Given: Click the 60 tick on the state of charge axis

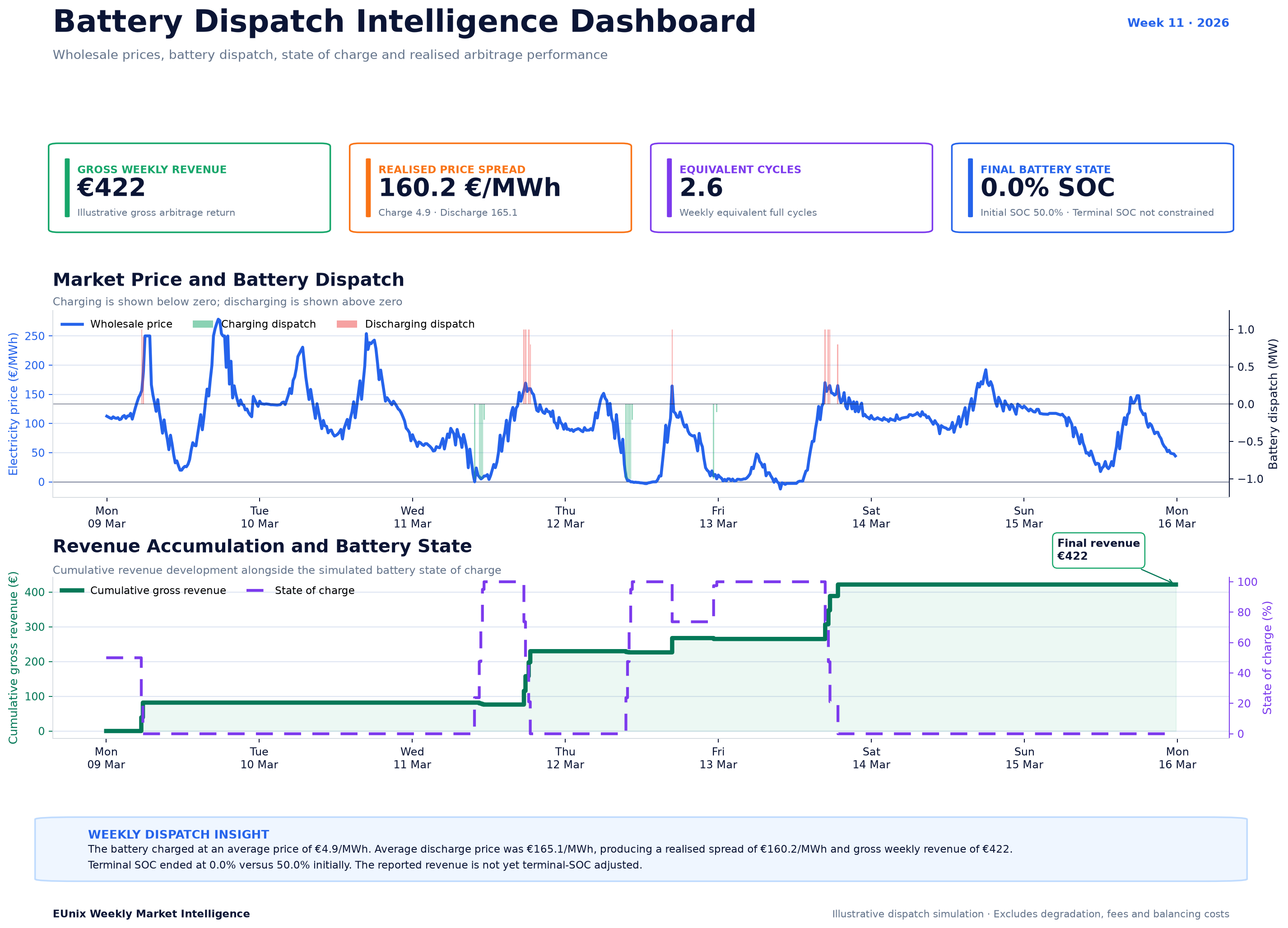Looking at the screenshot, I should tap(1244, 642).
